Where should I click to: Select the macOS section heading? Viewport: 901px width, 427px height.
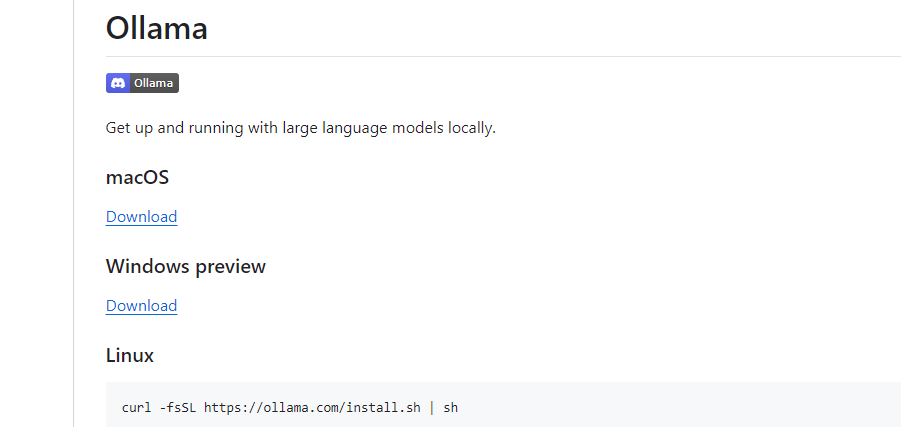tap(137, 178)
